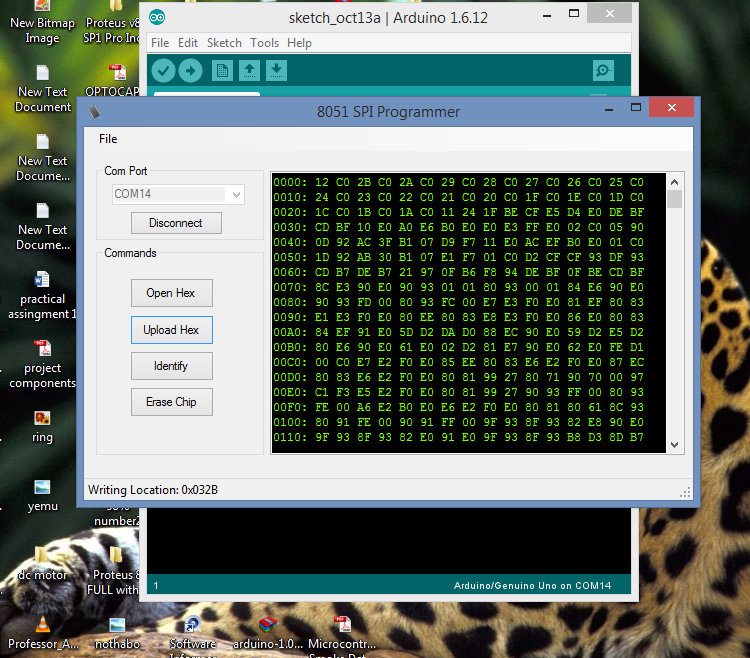Screen dimensions: 750x658
Task: Click the Arduino Open sketch up-arrow icon
Action: click(x=249, y=71)
